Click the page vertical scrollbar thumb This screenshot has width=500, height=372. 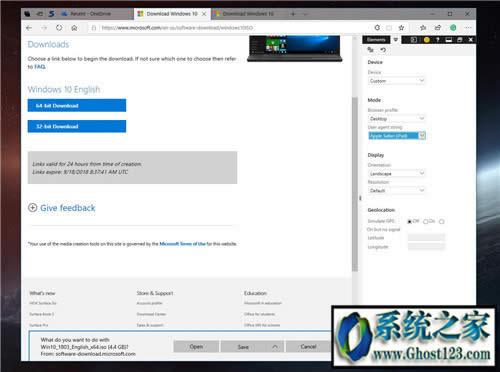coord(355,183)
